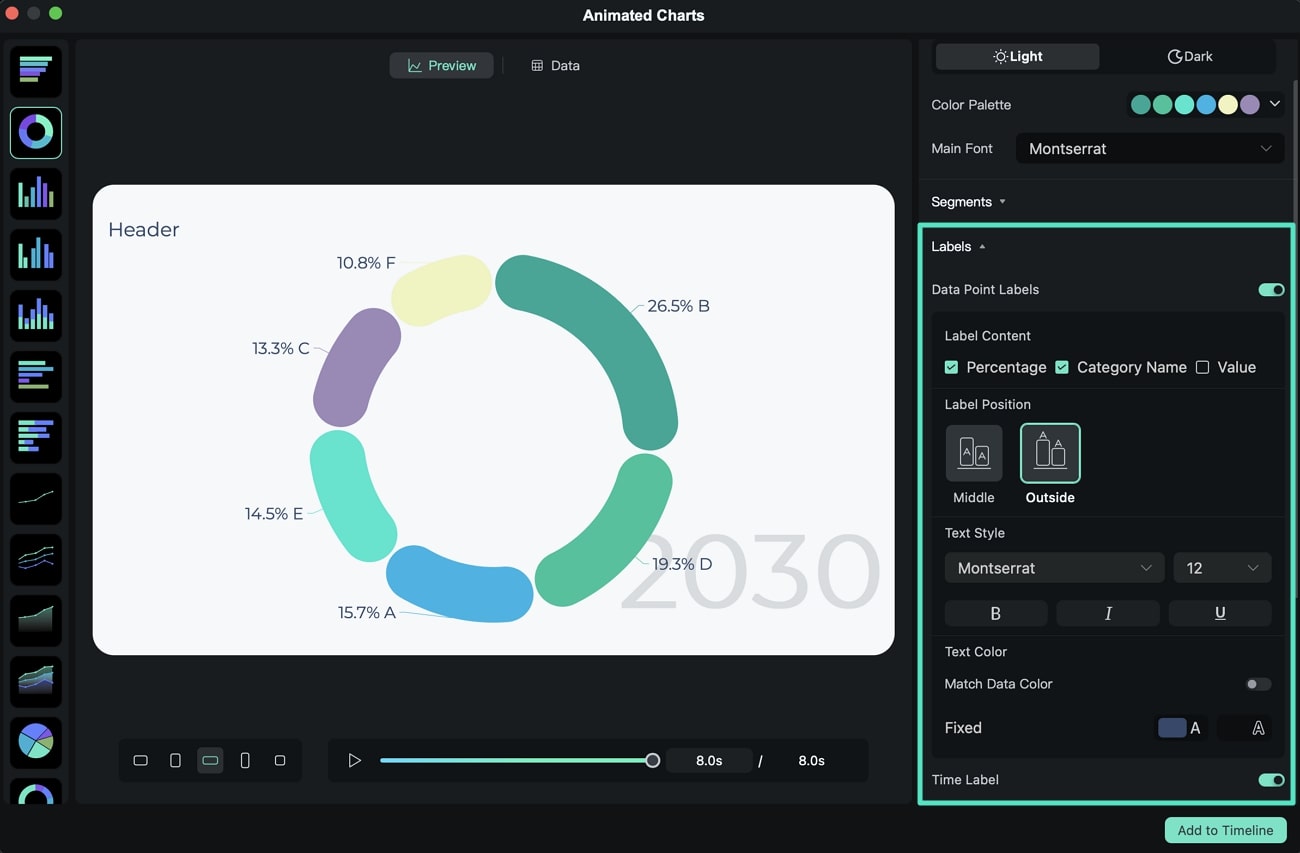Screen dimensions: 1300x853
Task: Click the pale yellow F donut segment
Action: [440, 290]
